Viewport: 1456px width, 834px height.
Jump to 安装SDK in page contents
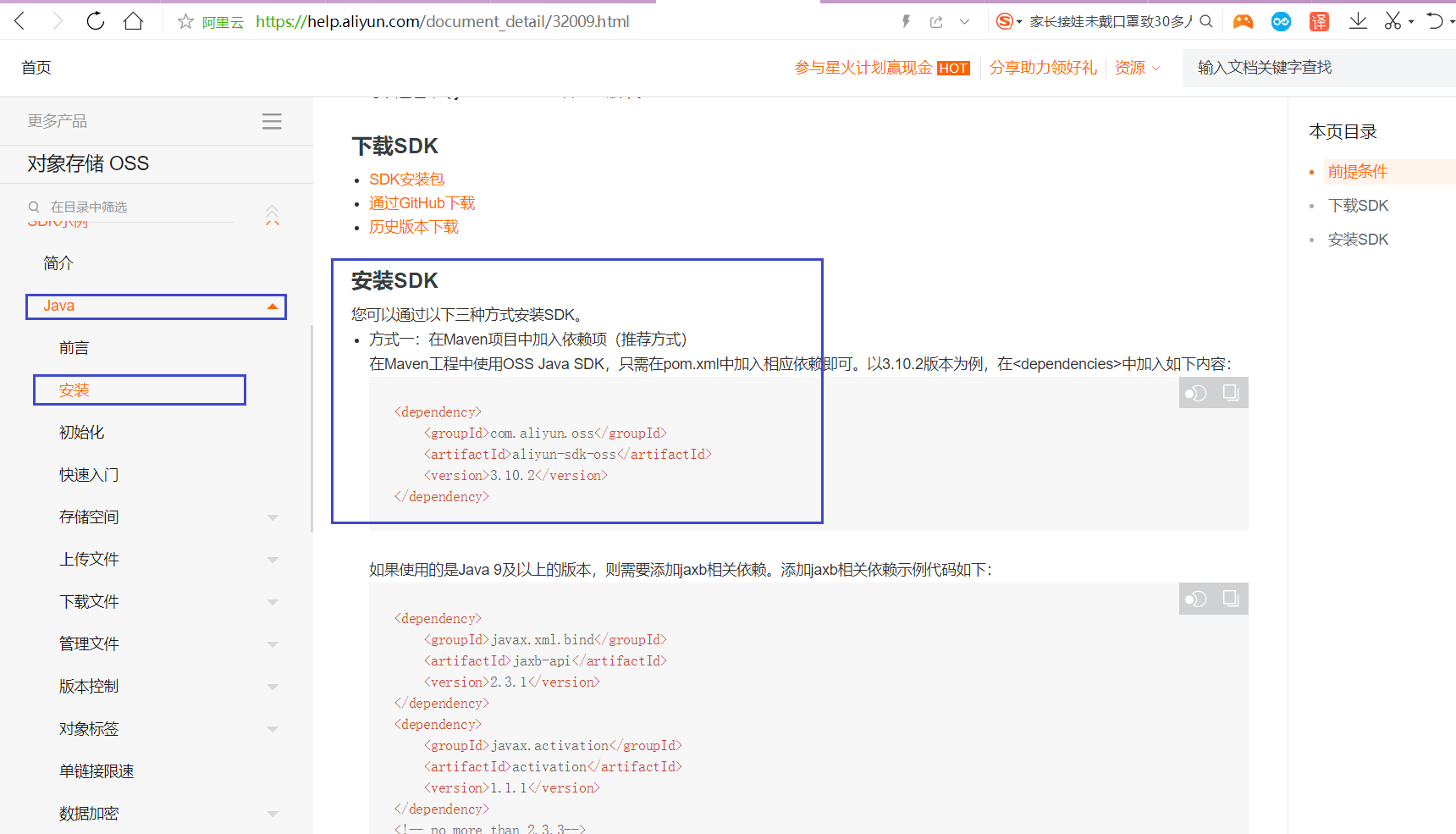click(x=1358, y=240)
